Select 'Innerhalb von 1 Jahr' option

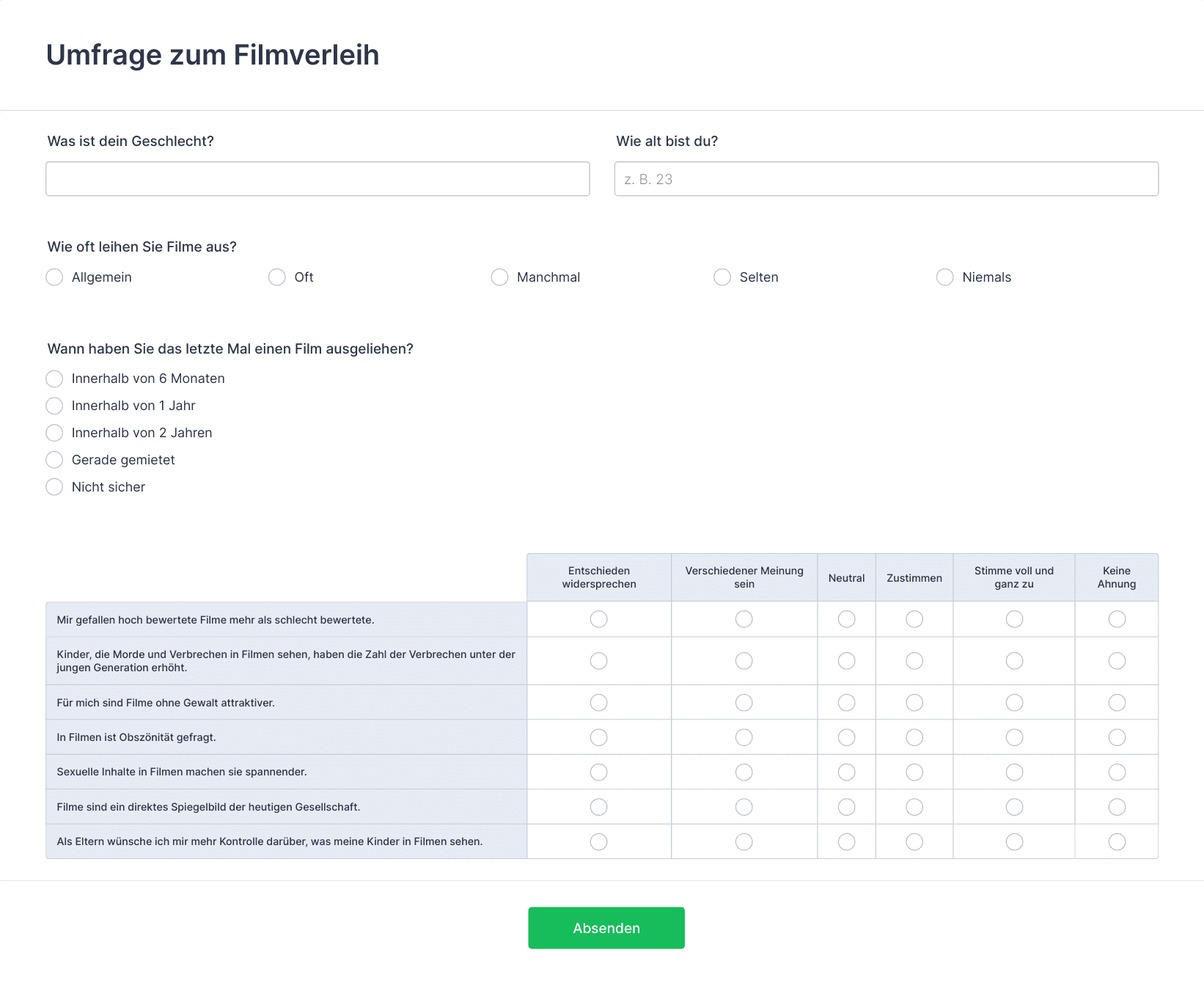tap(54, 406)
